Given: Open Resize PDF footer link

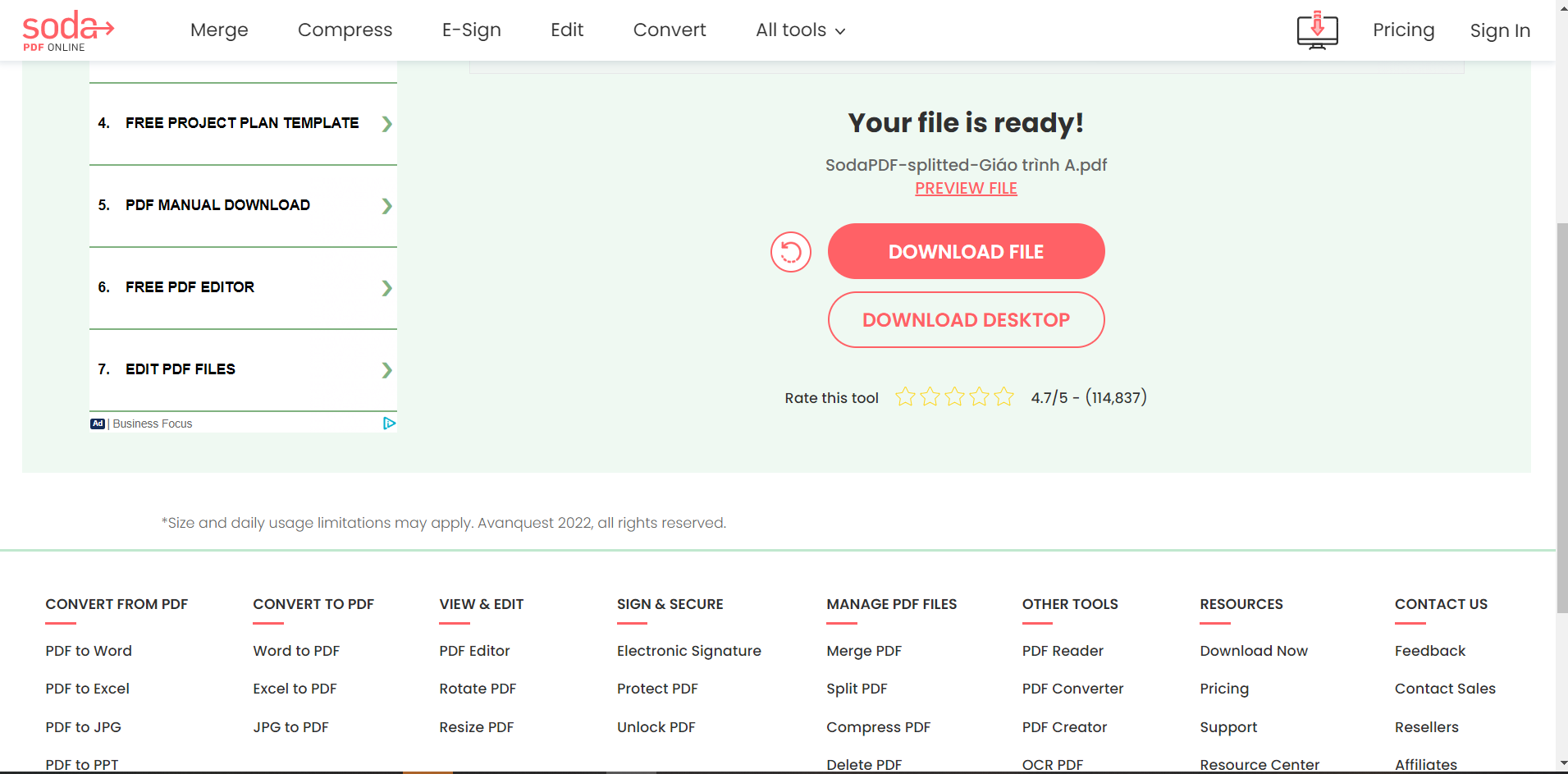Looking at the screenshot, I should click(x=477, y=727).
